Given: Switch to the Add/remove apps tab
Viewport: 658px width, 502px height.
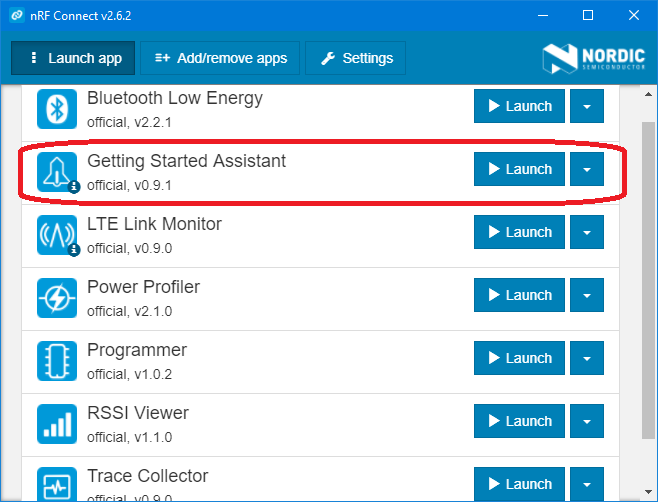Looking at the screenshot, I should point(221,58).
